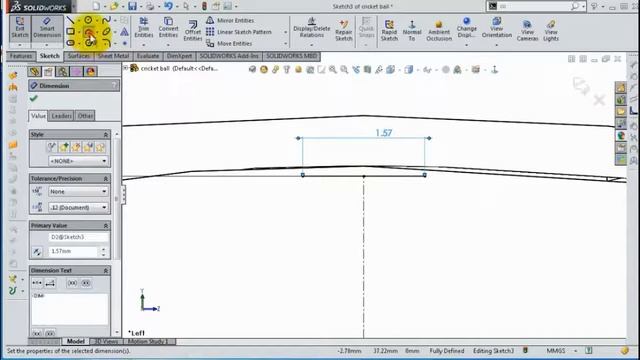Click the Offset Entities tool
Image resolution: width=640 pixels, height=360 pixels.
[193, 30]
